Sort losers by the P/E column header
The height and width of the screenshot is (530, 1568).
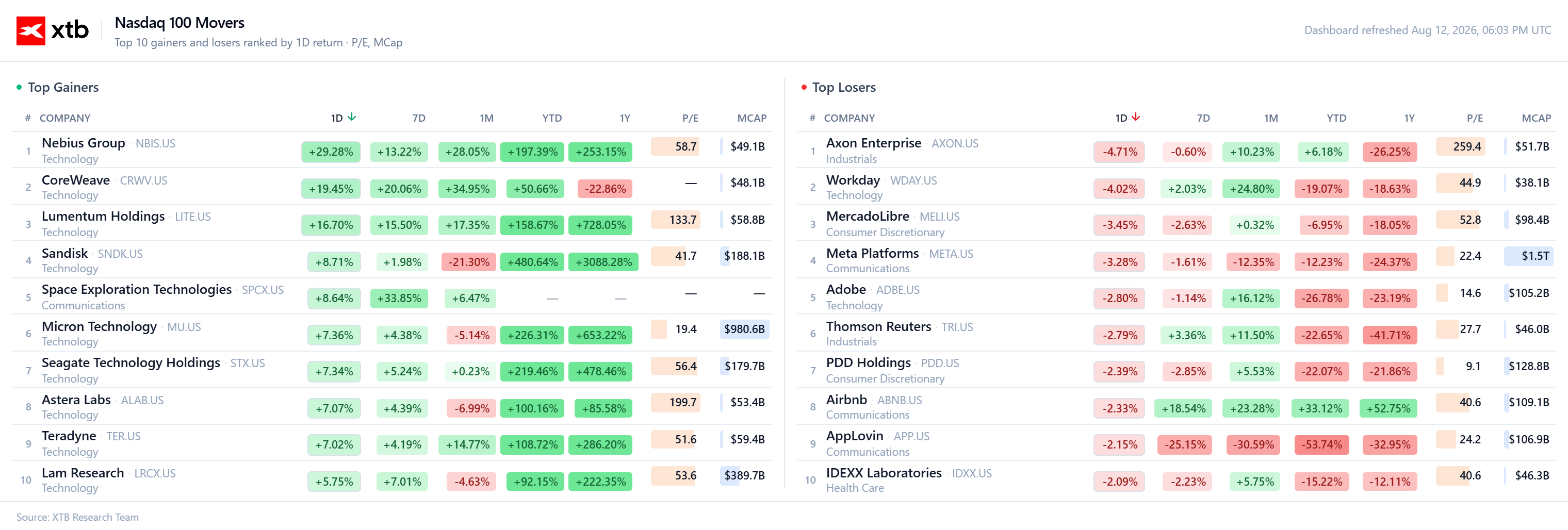[x=1474, y=118]
